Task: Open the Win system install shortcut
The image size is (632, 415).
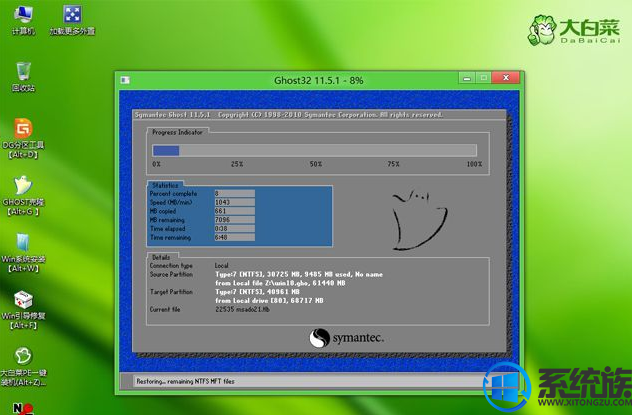Action: point(23,253)
